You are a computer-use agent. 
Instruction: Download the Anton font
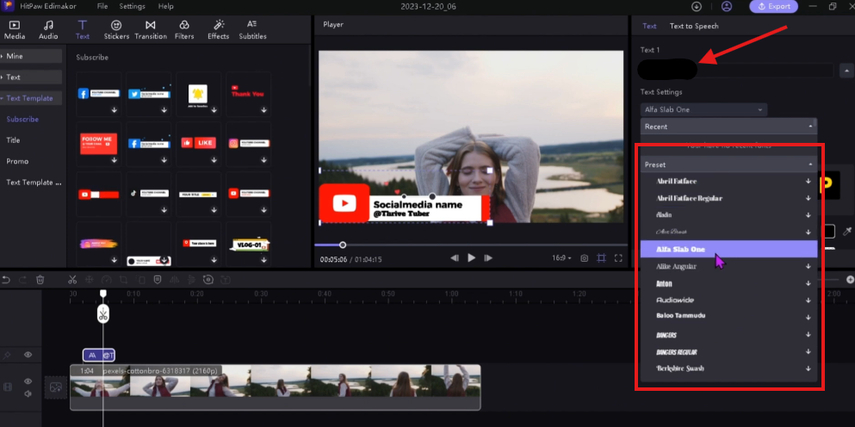coord(809,284)
